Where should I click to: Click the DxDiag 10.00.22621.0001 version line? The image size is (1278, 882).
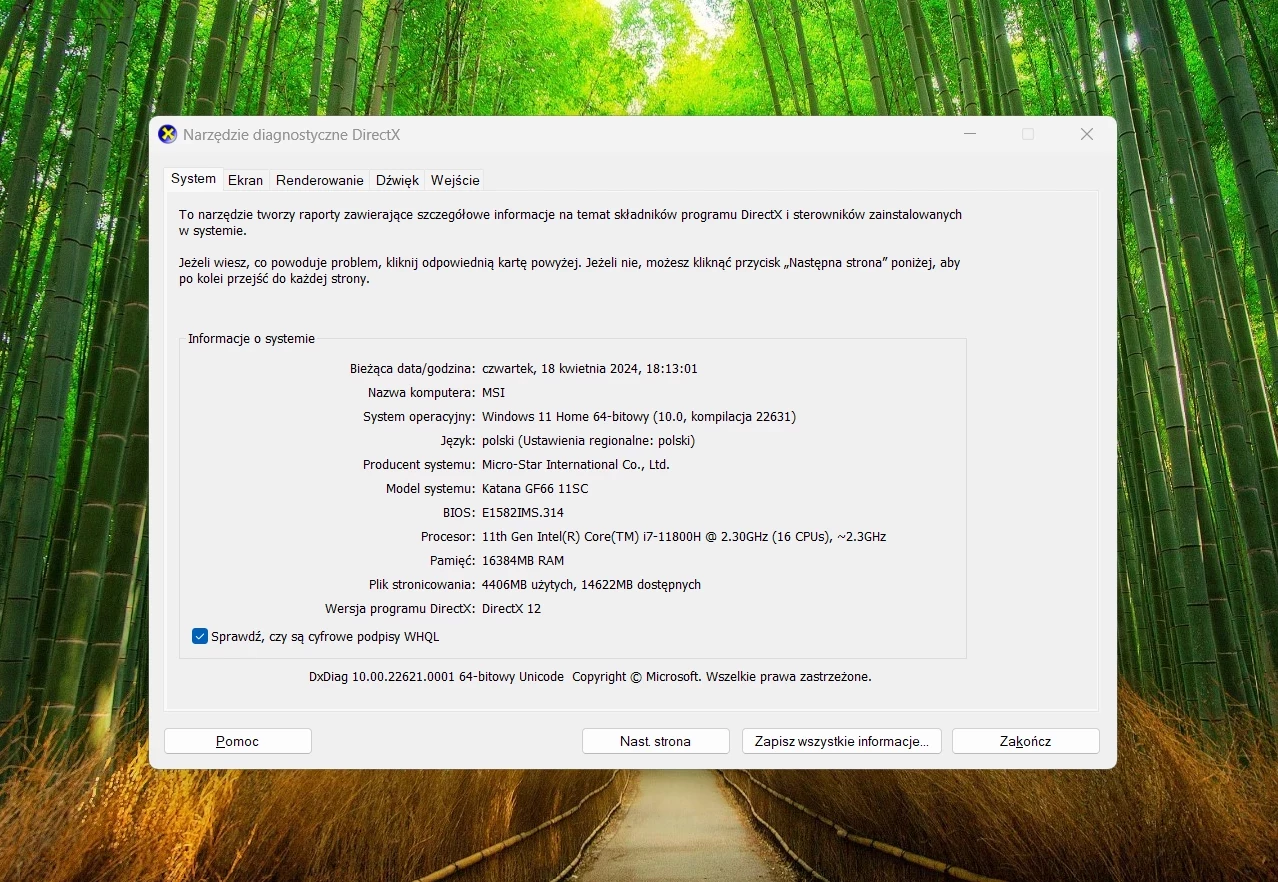pyautogui.click(x=590, y=676)
